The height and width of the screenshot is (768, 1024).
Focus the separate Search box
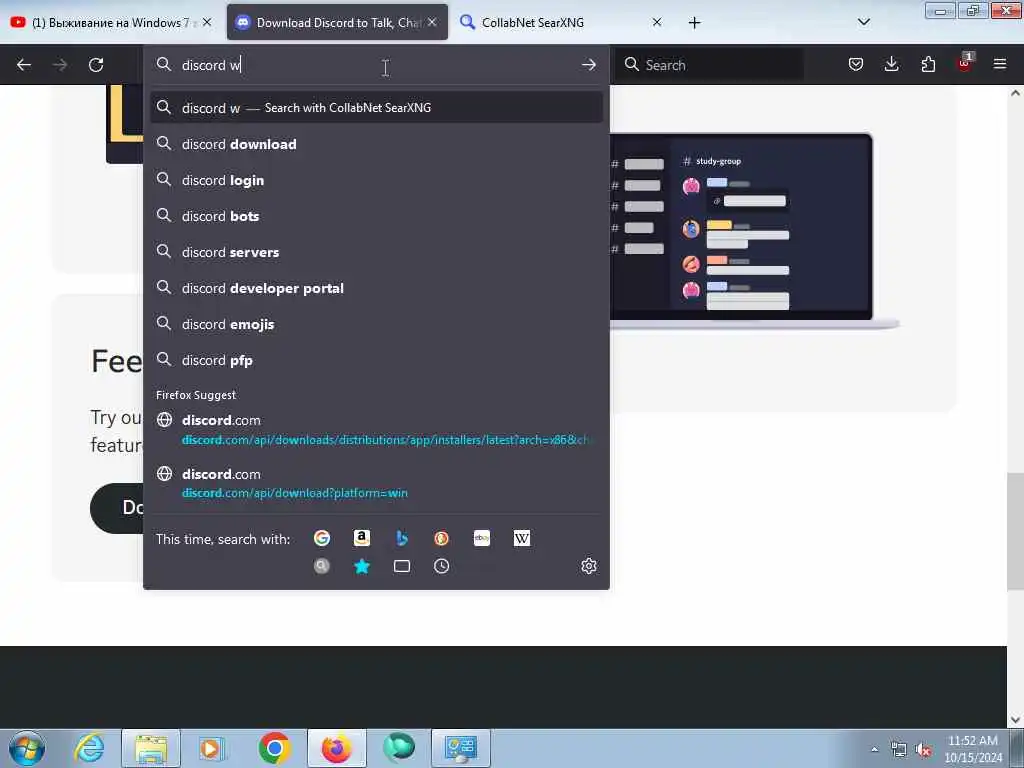710,65
